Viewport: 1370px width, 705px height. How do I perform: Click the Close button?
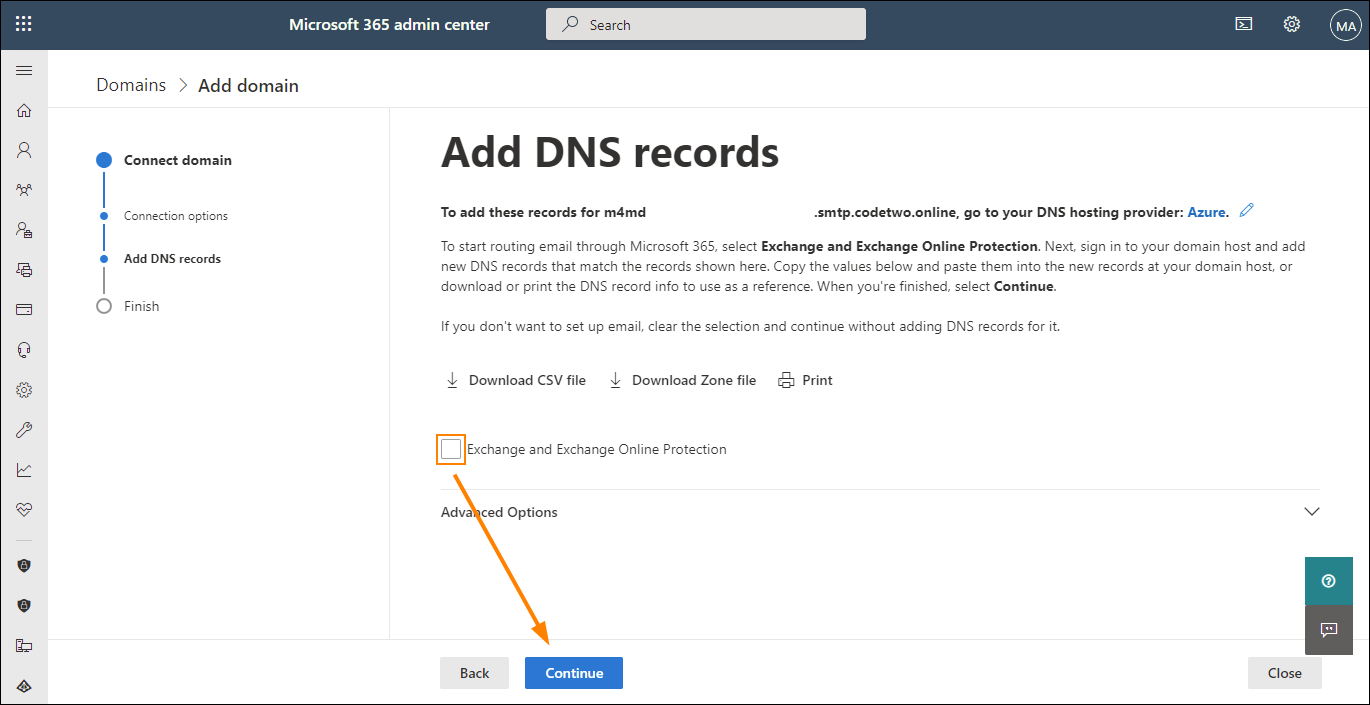tap(1285, 673)
